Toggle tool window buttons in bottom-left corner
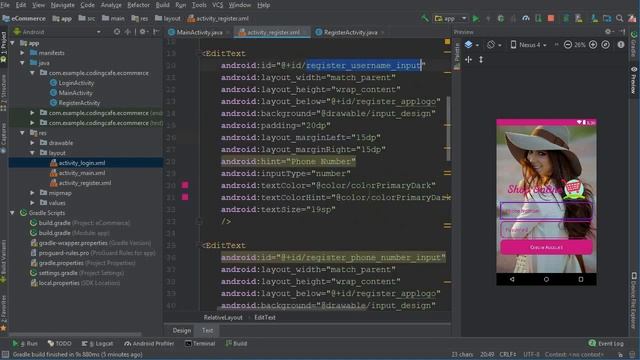640x360 pixels. [x=5, y=354]
